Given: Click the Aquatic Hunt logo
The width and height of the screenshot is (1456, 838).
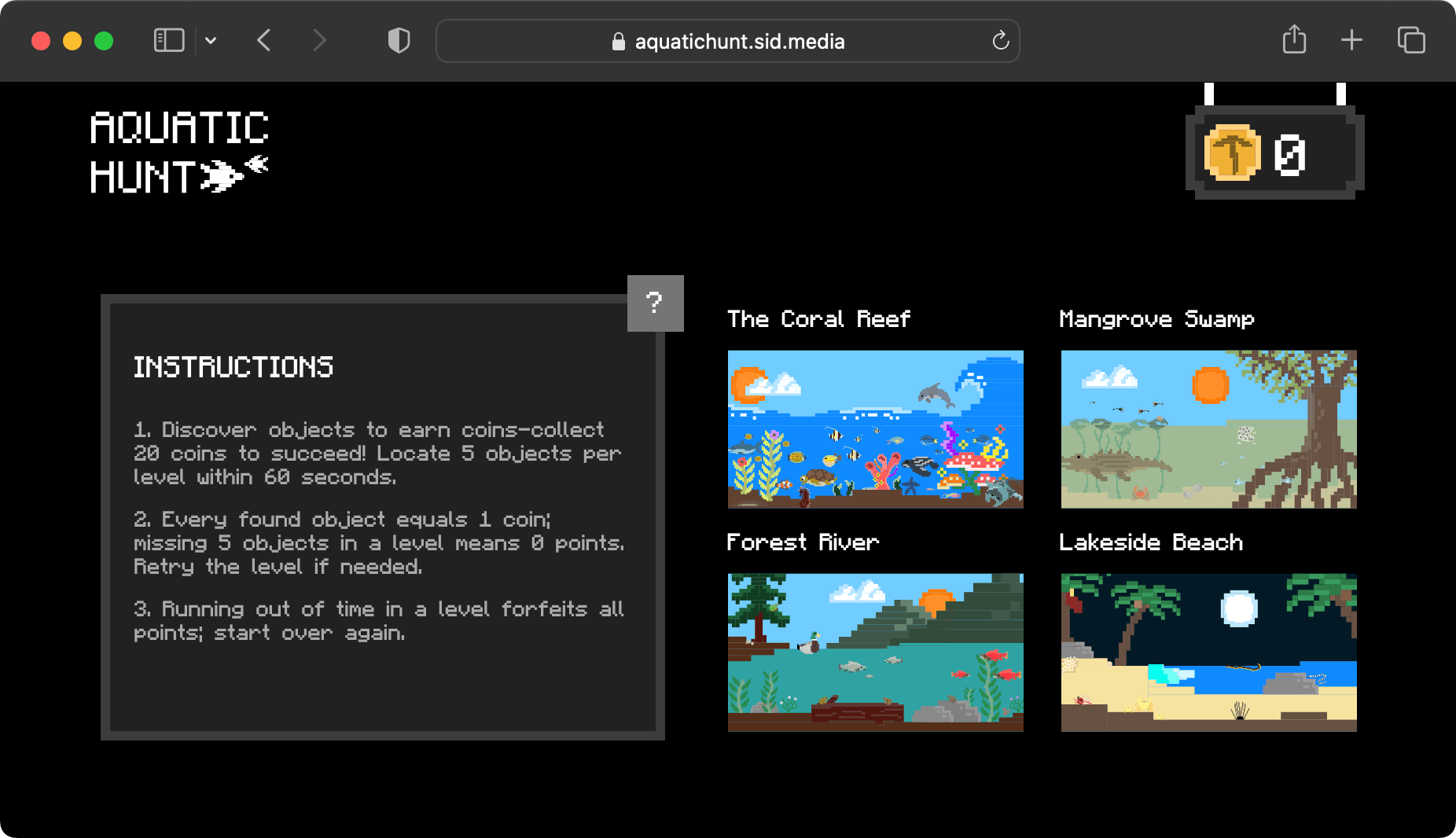Looking at the screenshot, I should pos(178,152).
